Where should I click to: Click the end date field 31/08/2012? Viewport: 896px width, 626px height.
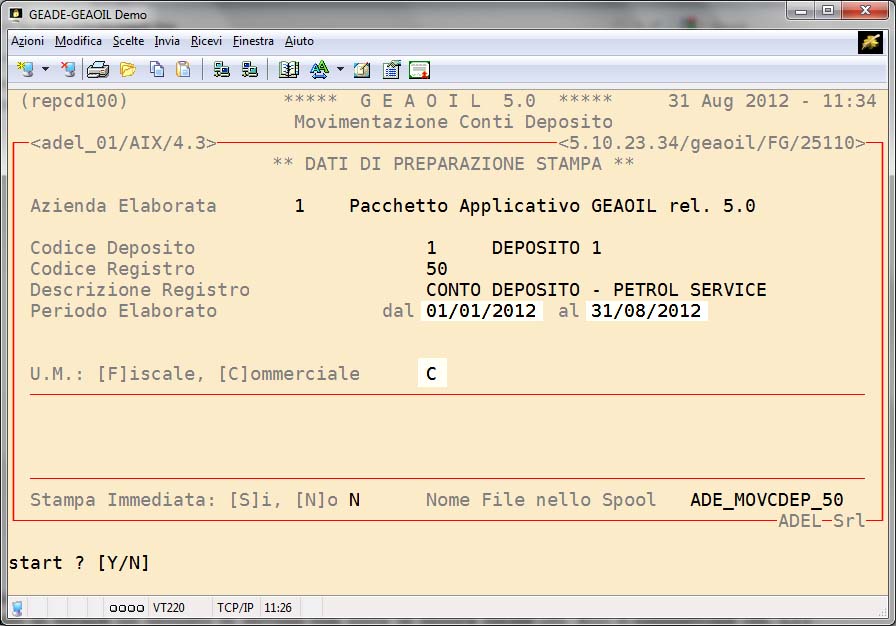(646, 312)
